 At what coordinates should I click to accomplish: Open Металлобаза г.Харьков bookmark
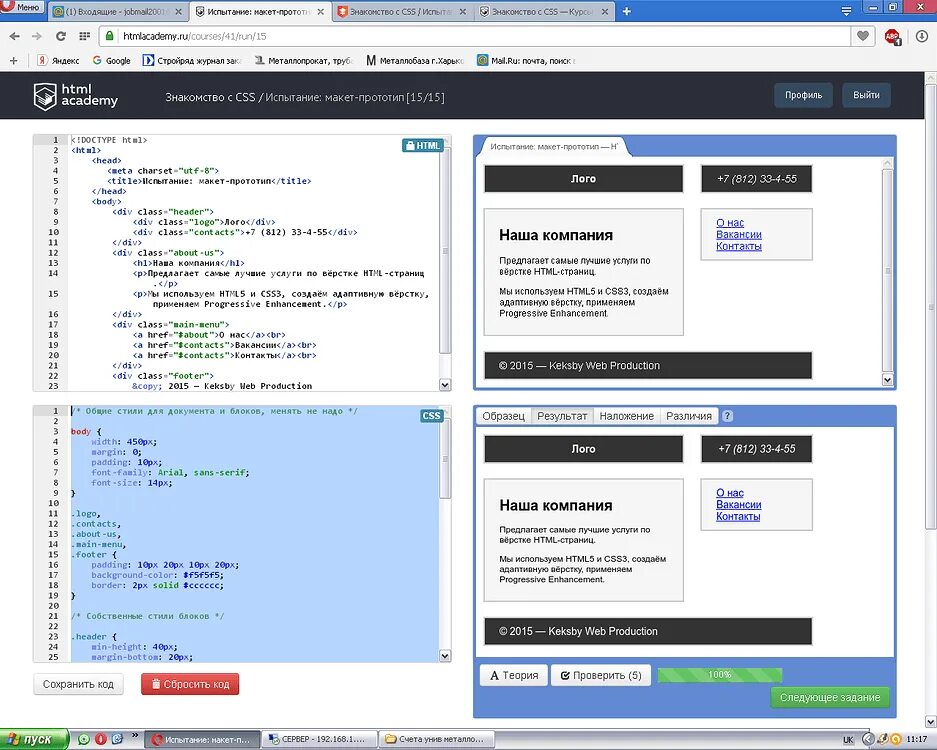click(415, 60)
